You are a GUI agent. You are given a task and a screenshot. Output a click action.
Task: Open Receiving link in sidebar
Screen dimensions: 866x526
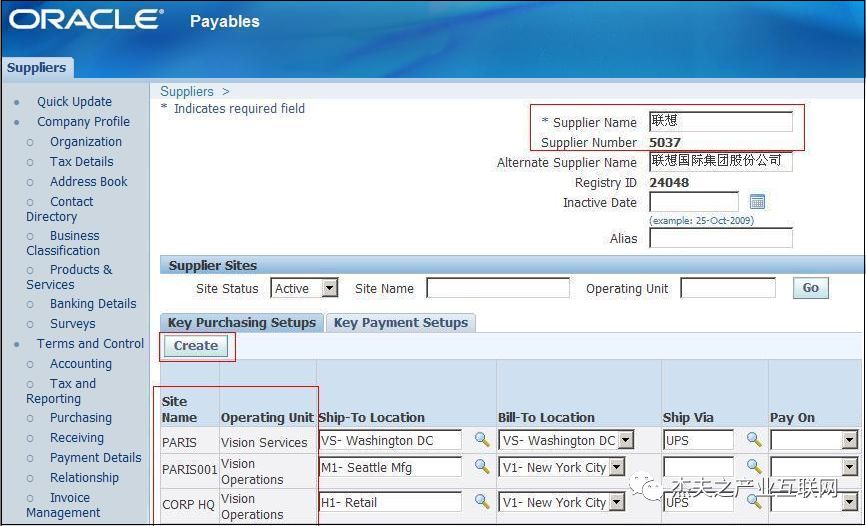(x=77, y=438)
